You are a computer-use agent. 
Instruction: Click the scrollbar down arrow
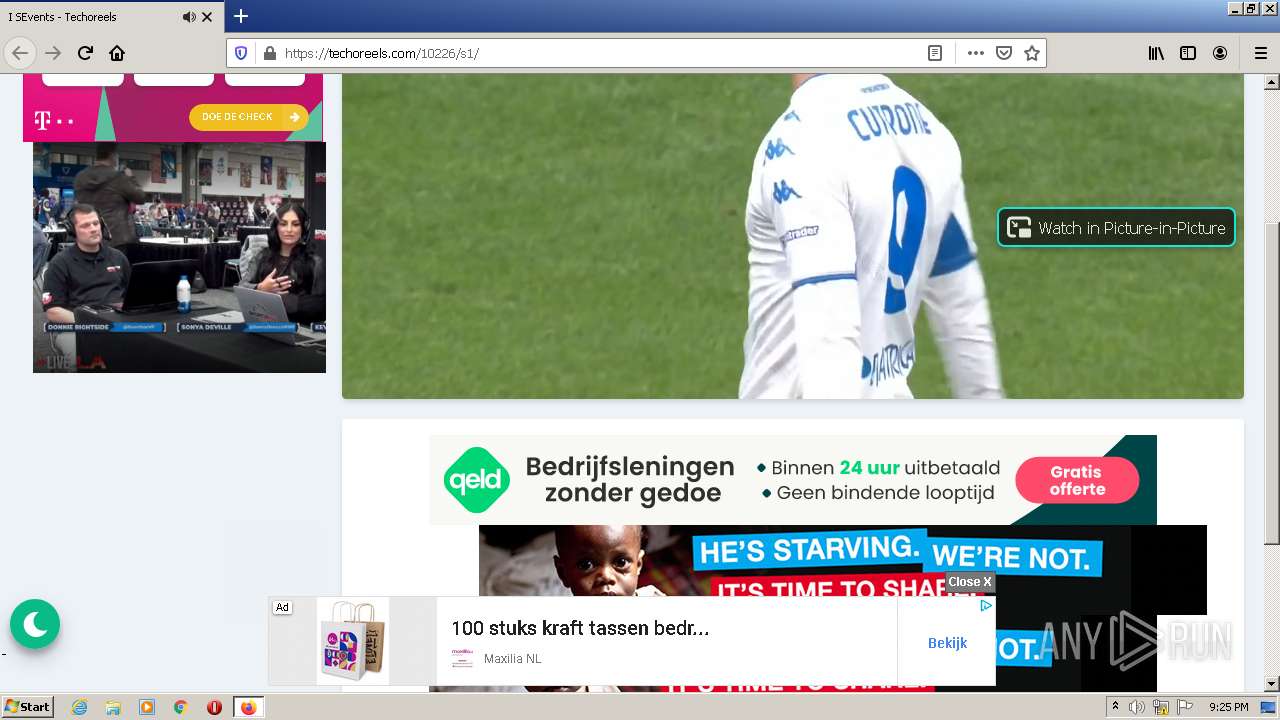pyautogui.click(x=1271, y=684)
